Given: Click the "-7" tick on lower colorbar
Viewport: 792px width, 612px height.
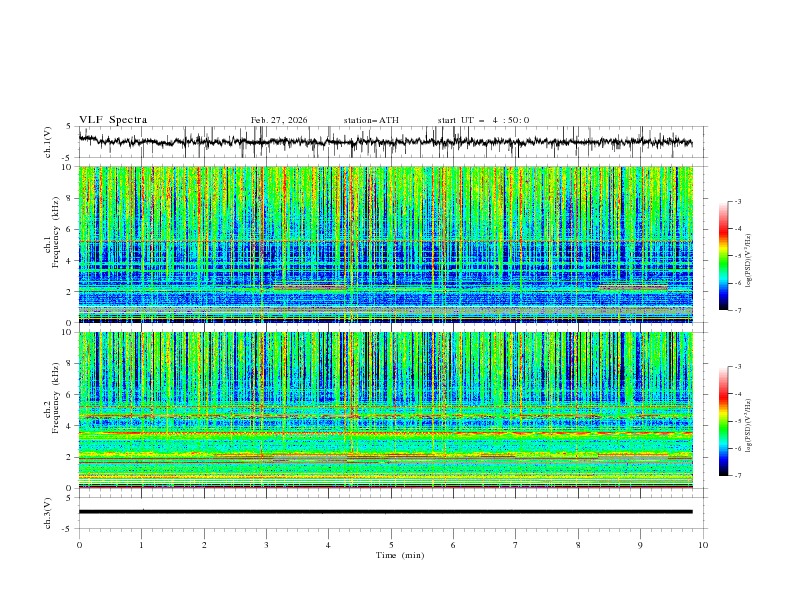Looking at the screenshot, I should [x=738, y=476].
